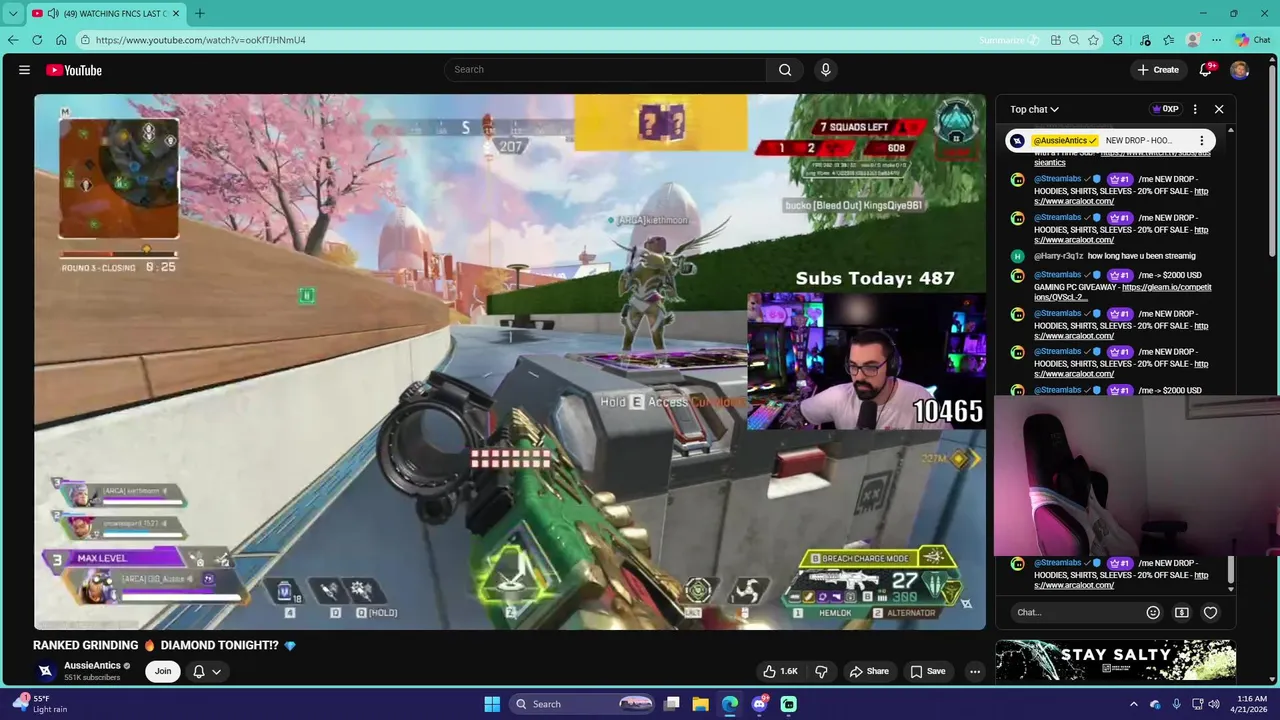Click browser back arrow
The height and width of the screenshot is (720, 1280).
(x=13, y=40)
